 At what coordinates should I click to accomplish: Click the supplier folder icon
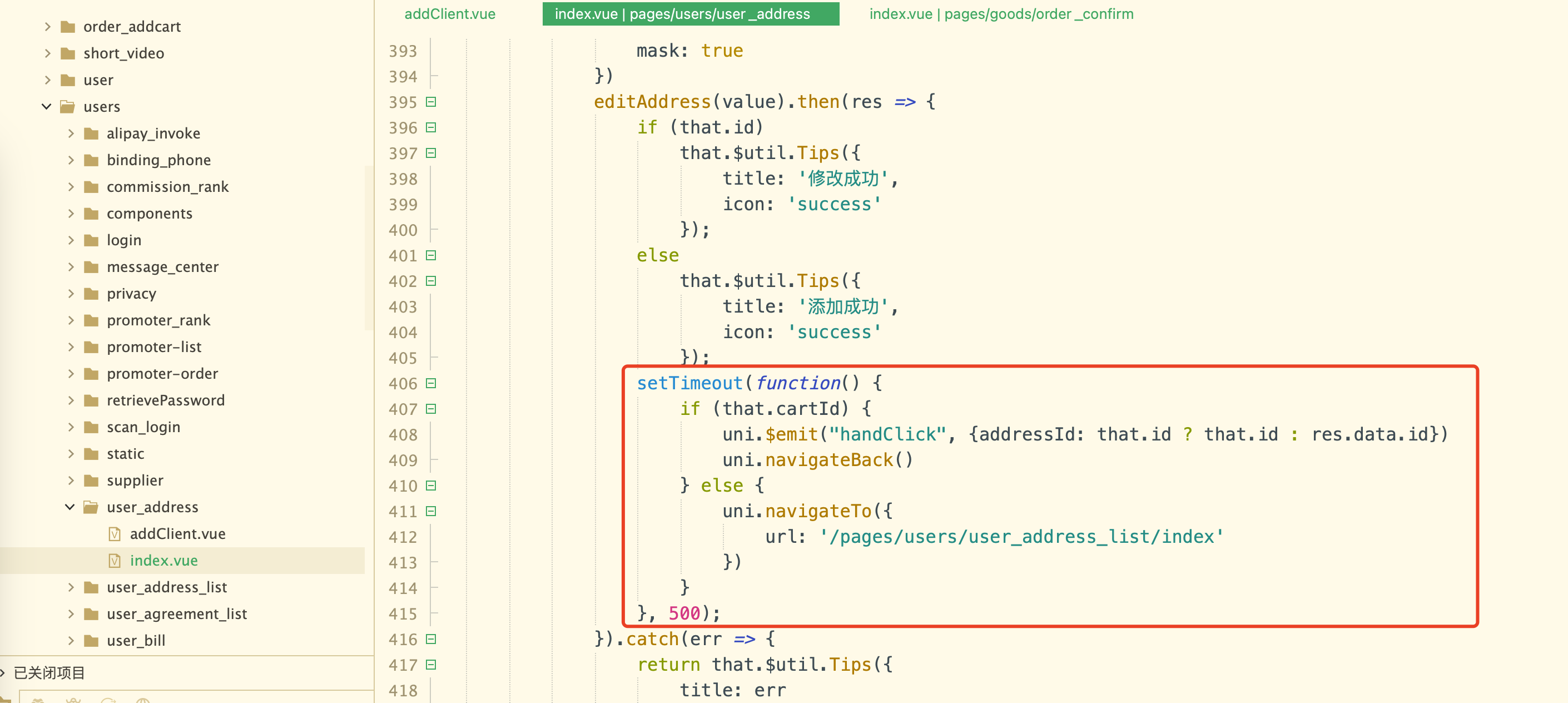tap(91, 481)
